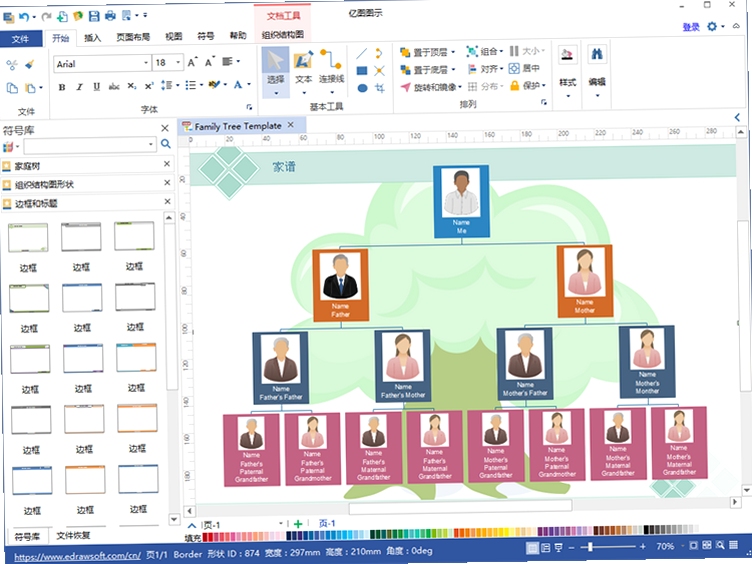
Task: Click 置于底层 send to back
Action: (427, 70)
